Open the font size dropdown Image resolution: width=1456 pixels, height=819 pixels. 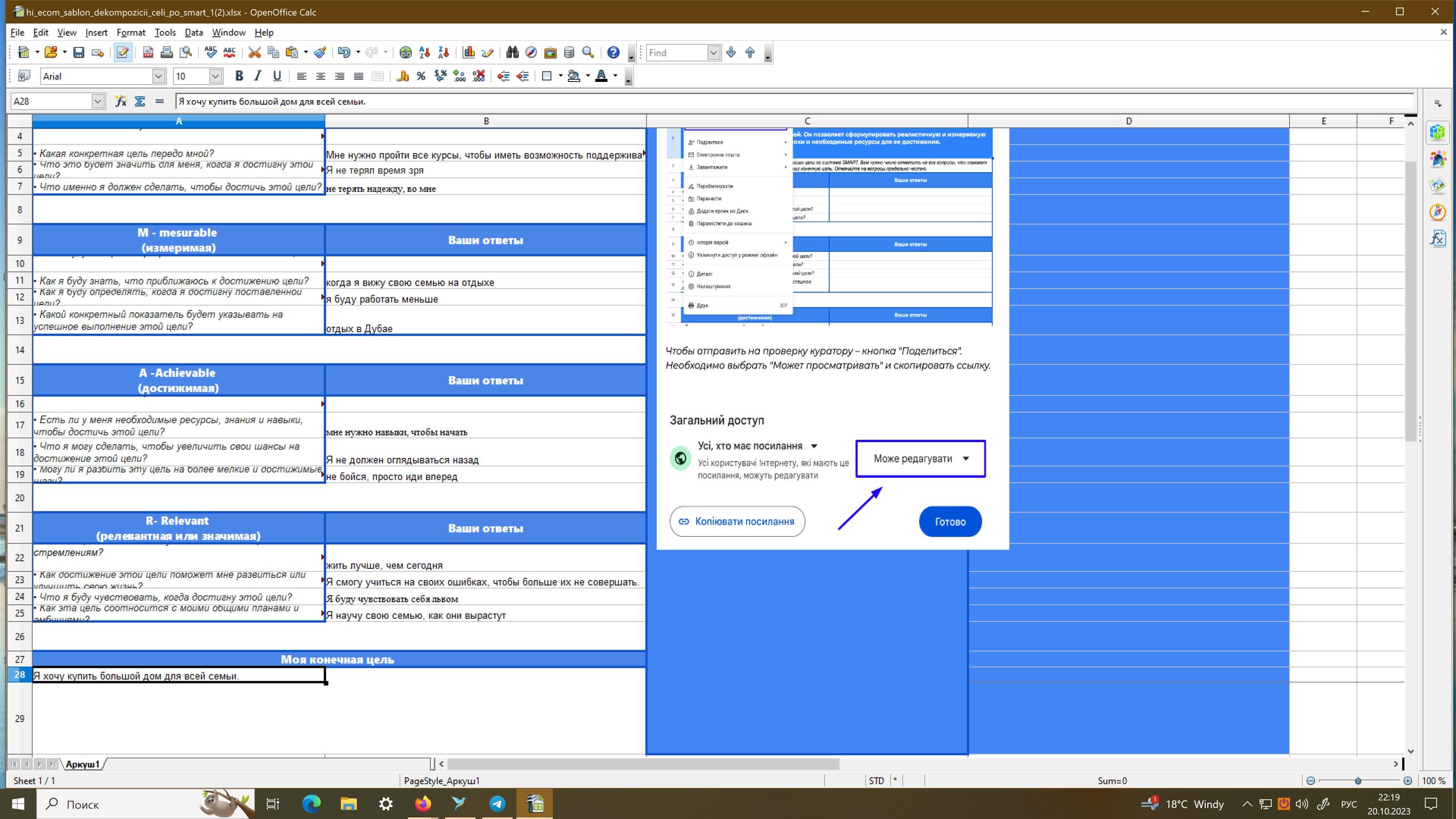[x=215, y=76]
